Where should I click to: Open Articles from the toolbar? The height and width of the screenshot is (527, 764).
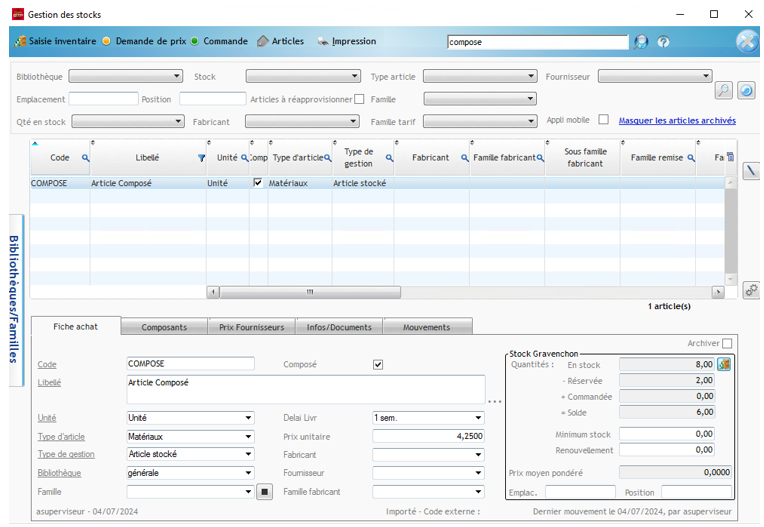(281, 41)
